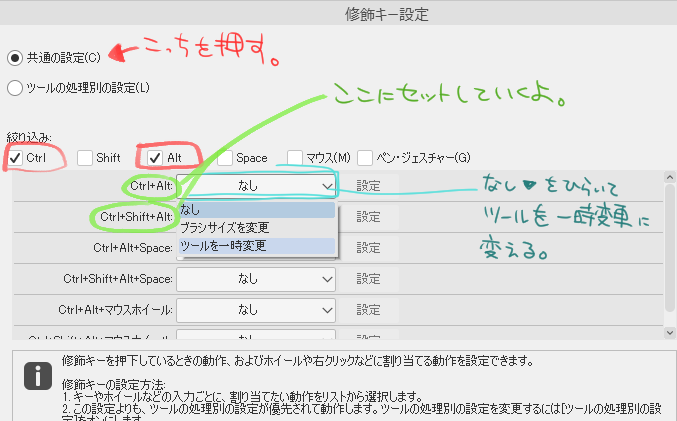Click the list scrollbar down arrow
This screenshot has height=421, width=677.
[x=670, y=332]
